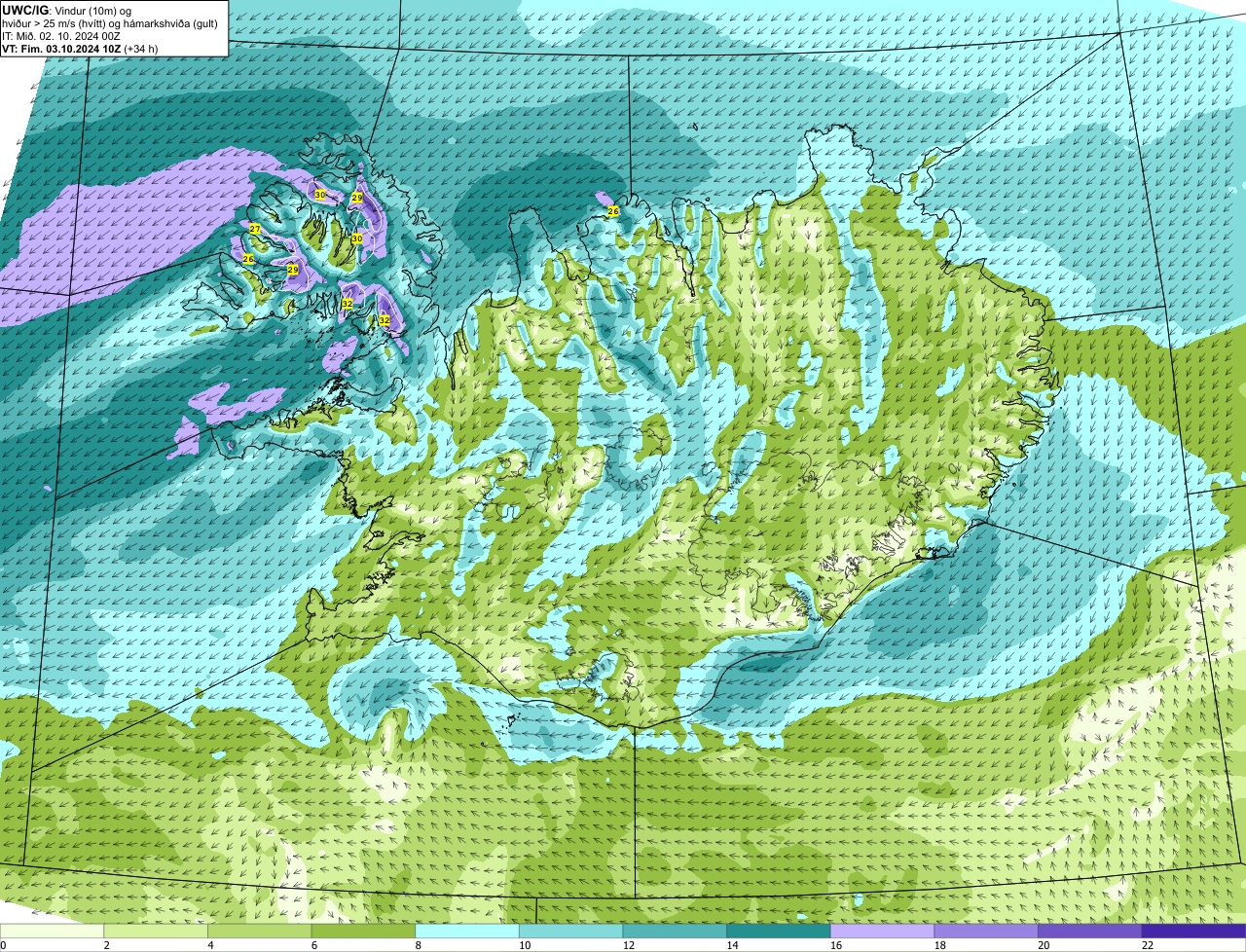Select the 10–12 m/s light teal legend swatch

click(571, 931)
